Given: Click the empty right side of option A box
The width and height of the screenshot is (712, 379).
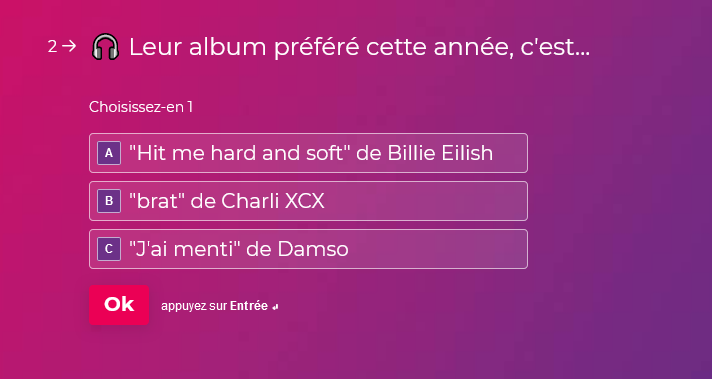Looking at the screenshot, I should point(509,153).
